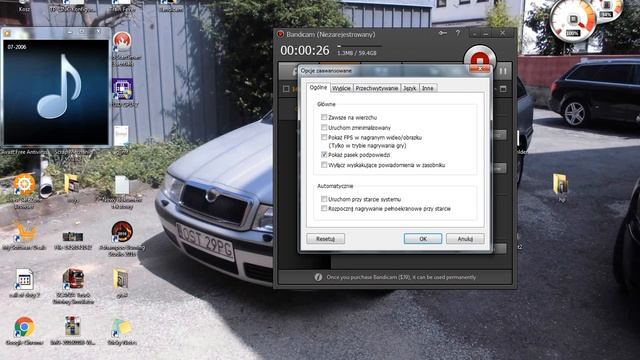
Task: Toggle 'Pokaż FPS w nagranym wideo/obrazku' checkbox
Action: (324, 137)
